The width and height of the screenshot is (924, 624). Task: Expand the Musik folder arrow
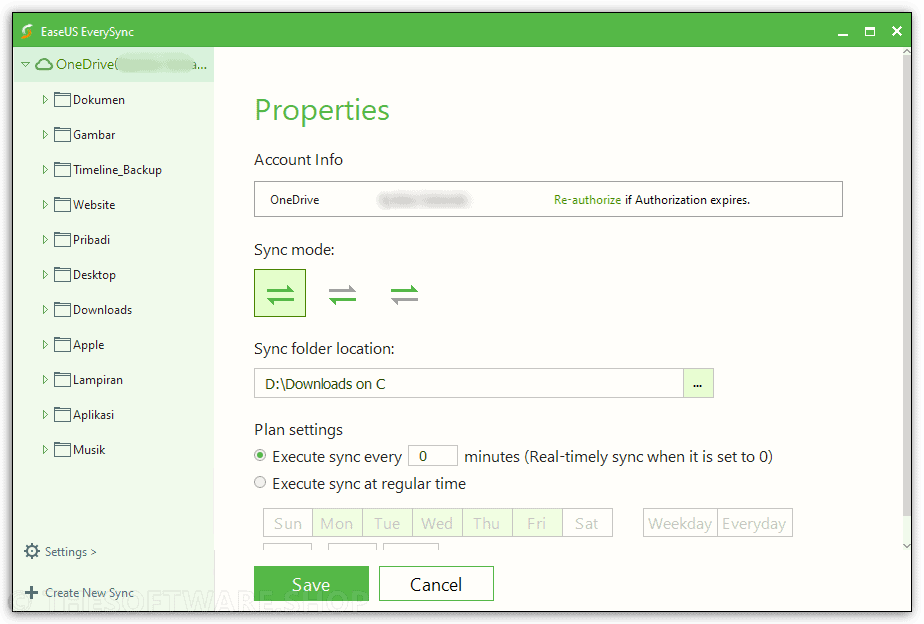point(45,450)
